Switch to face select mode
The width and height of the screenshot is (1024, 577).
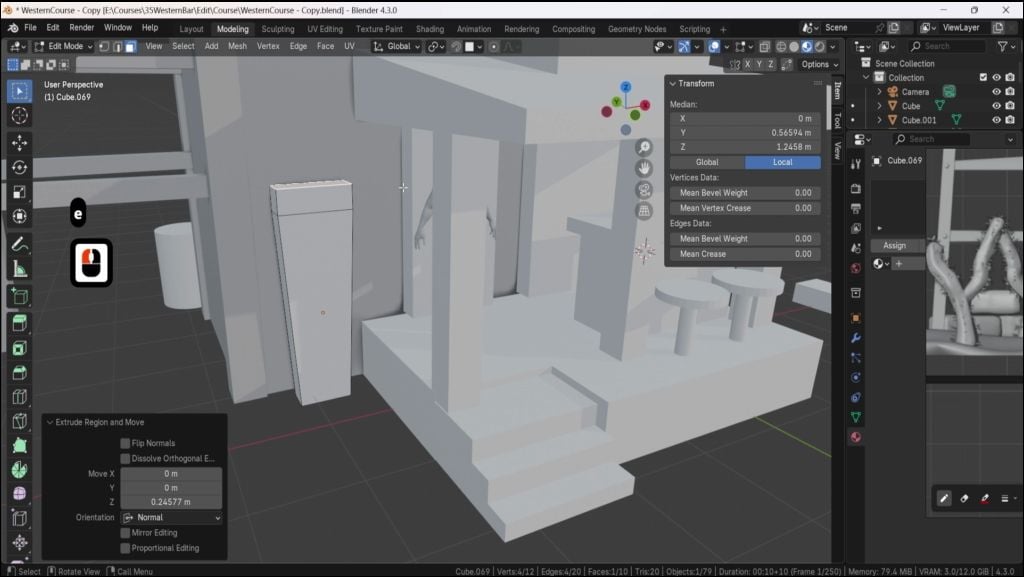[x=130, y=46]
